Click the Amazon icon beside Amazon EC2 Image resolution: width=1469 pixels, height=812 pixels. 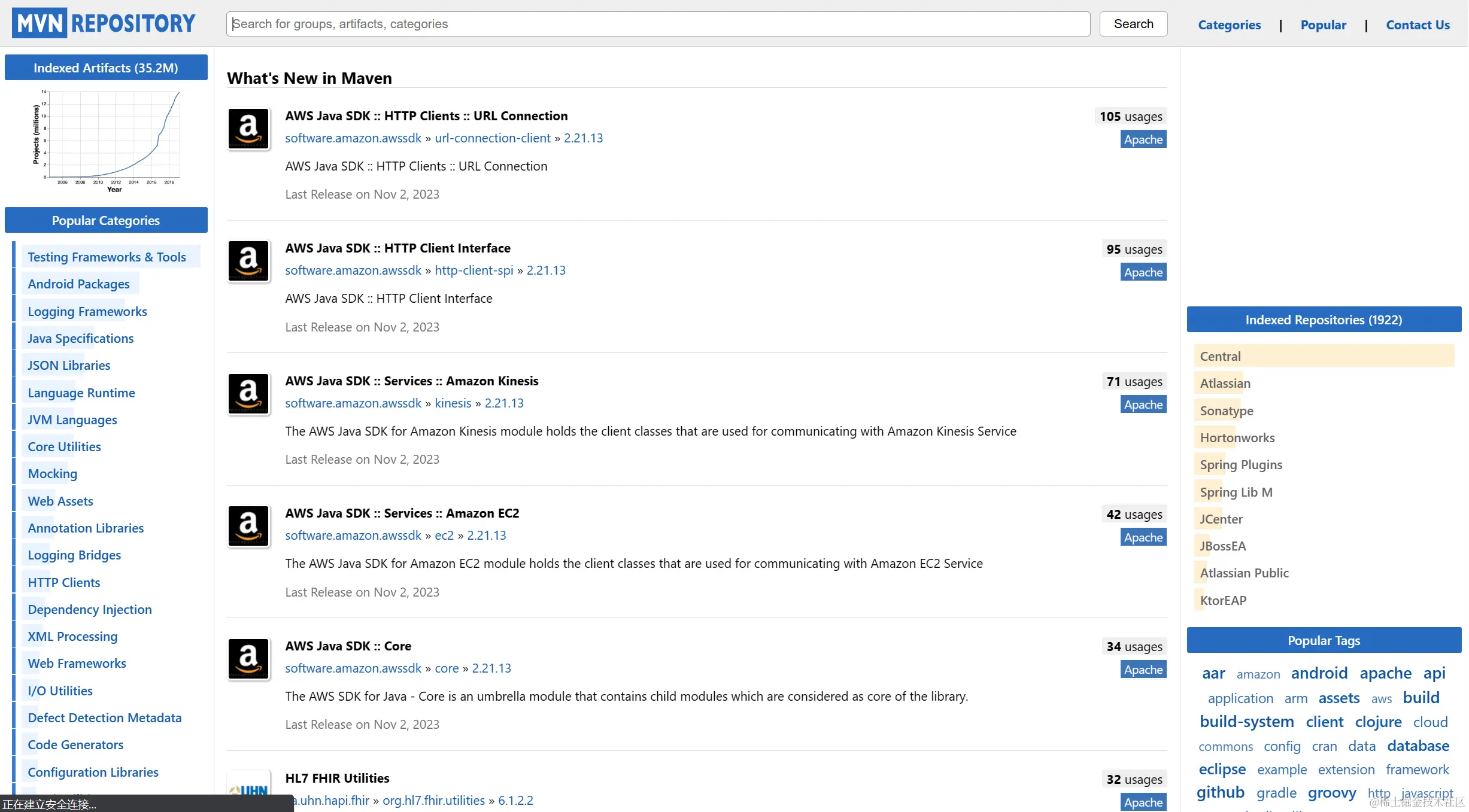248,526
